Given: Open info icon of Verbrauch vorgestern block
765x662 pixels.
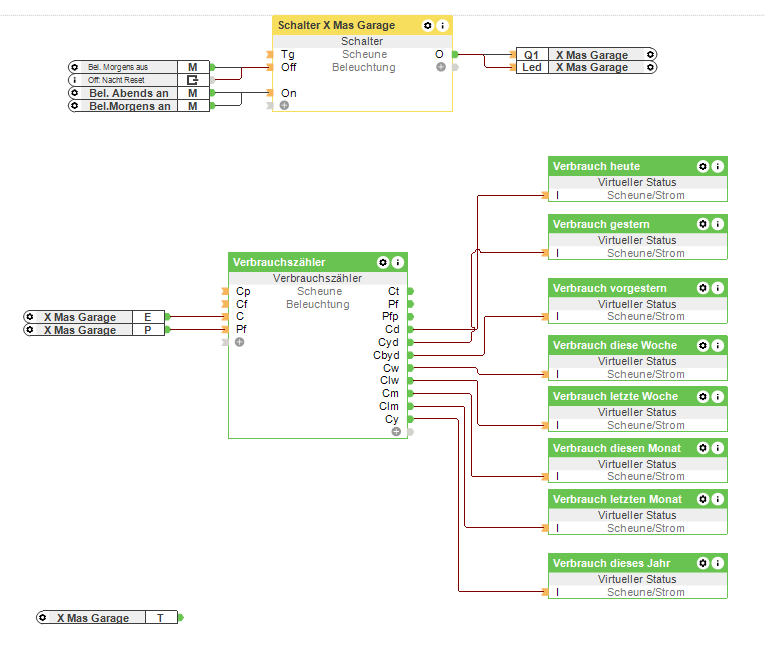Looking at the screenshot, I should tap(717, 288).
